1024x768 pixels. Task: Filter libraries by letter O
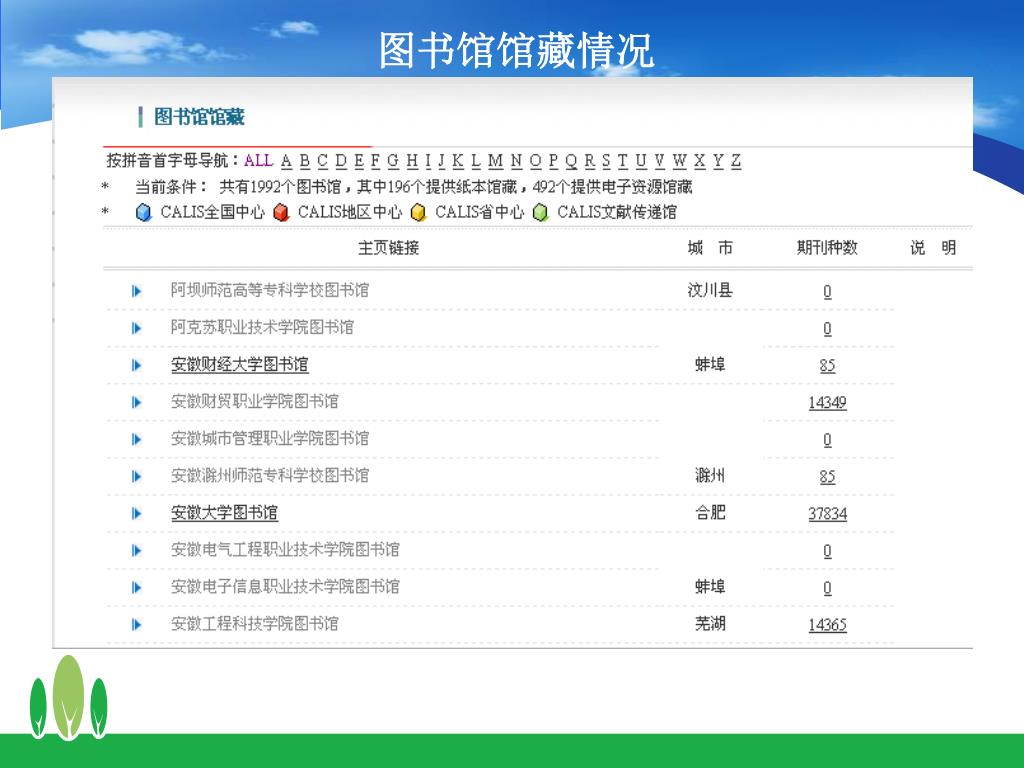coord(536,161)
